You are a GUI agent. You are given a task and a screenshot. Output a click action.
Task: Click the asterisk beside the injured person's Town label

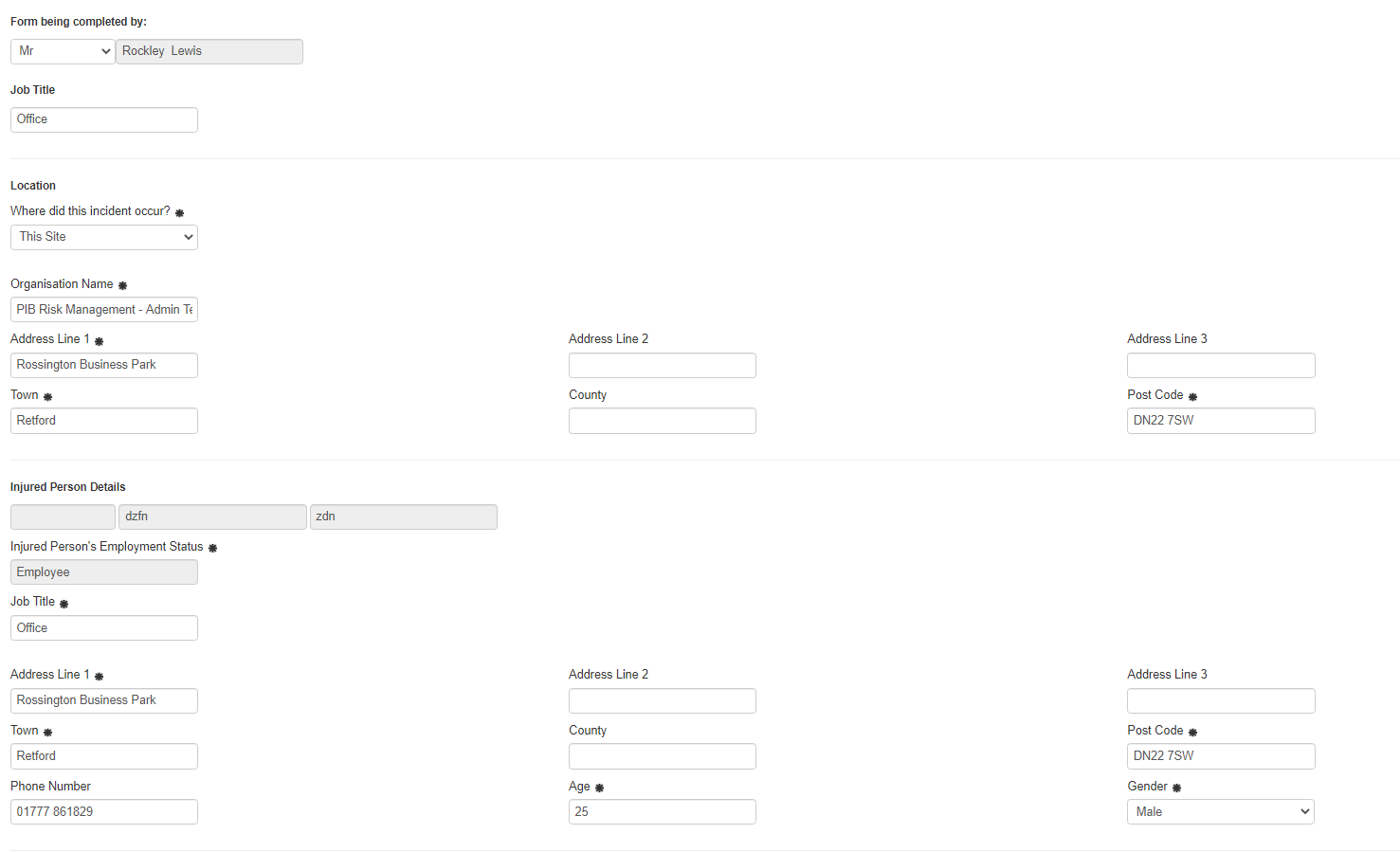pyautogui.click(x=47, y=731)
